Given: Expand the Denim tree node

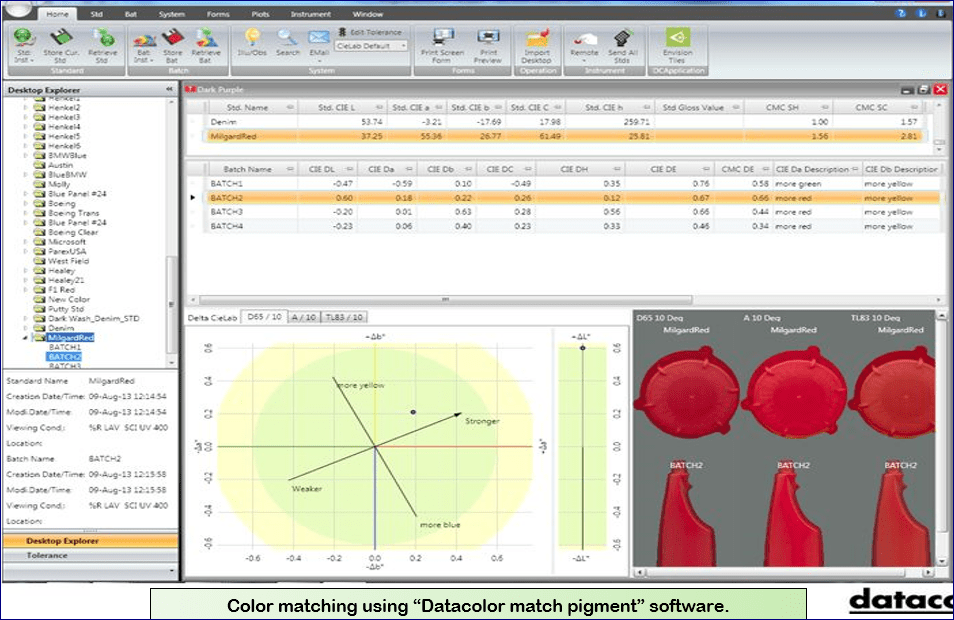Looking at the screenshot, I should coord(25,328).
